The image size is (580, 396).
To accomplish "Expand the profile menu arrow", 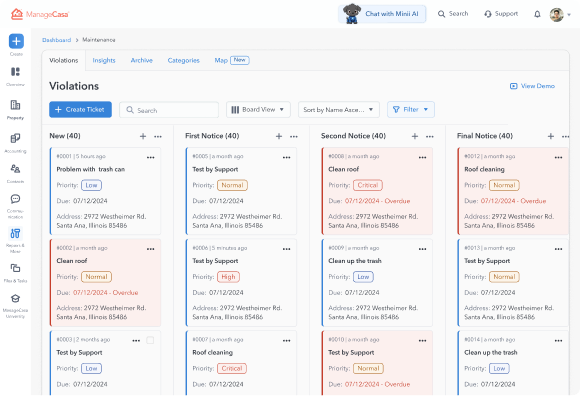I will tap(569, 15).
